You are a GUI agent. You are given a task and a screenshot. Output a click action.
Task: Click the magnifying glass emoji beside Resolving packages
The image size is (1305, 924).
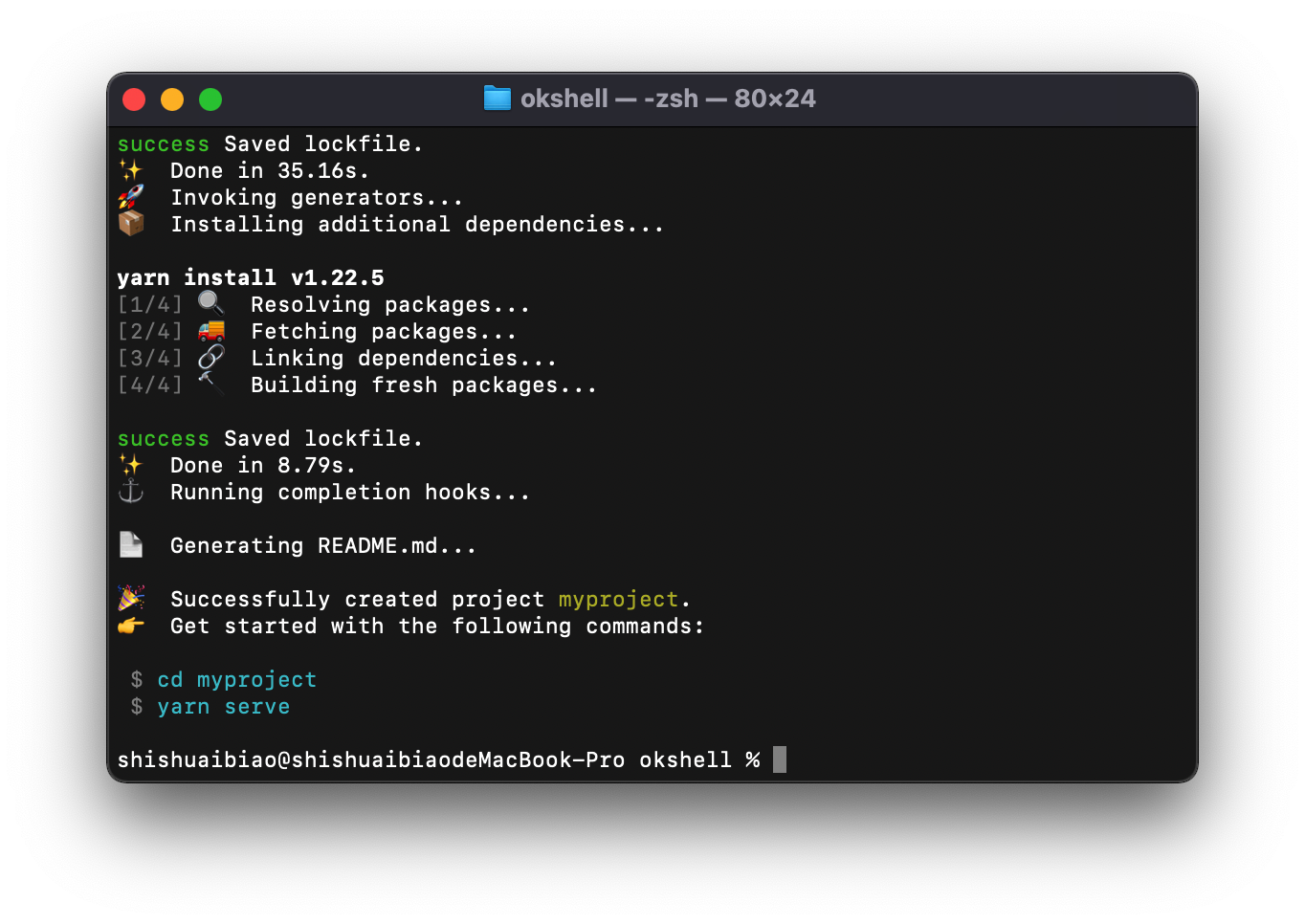210,303
